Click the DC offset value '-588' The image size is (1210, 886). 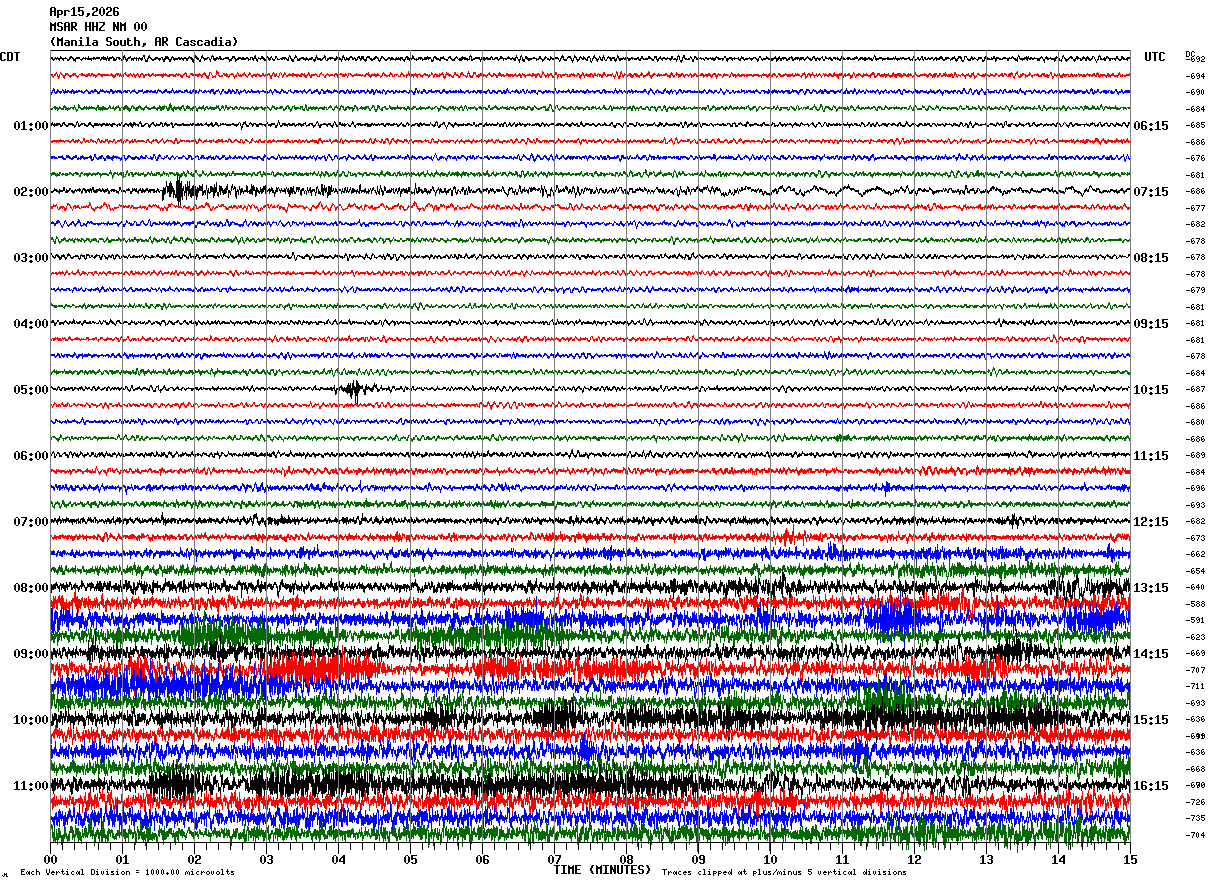1196,604
